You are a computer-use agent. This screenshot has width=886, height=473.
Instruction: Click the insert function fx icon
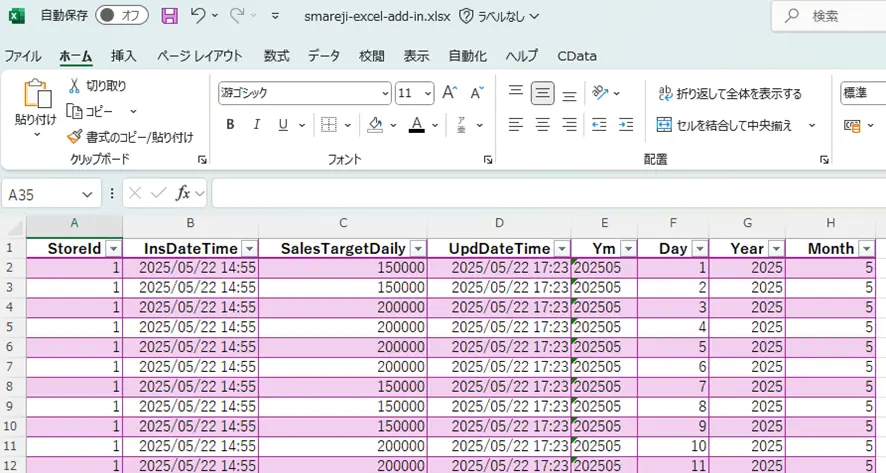pyautogui.click(x=183, y=193)
